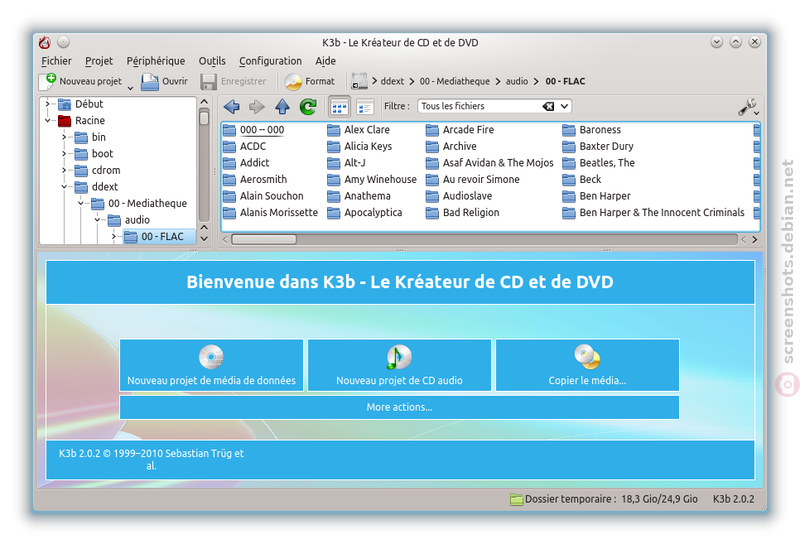Click the More actions button
Screen dimensions: 800x544
(399, 407)
